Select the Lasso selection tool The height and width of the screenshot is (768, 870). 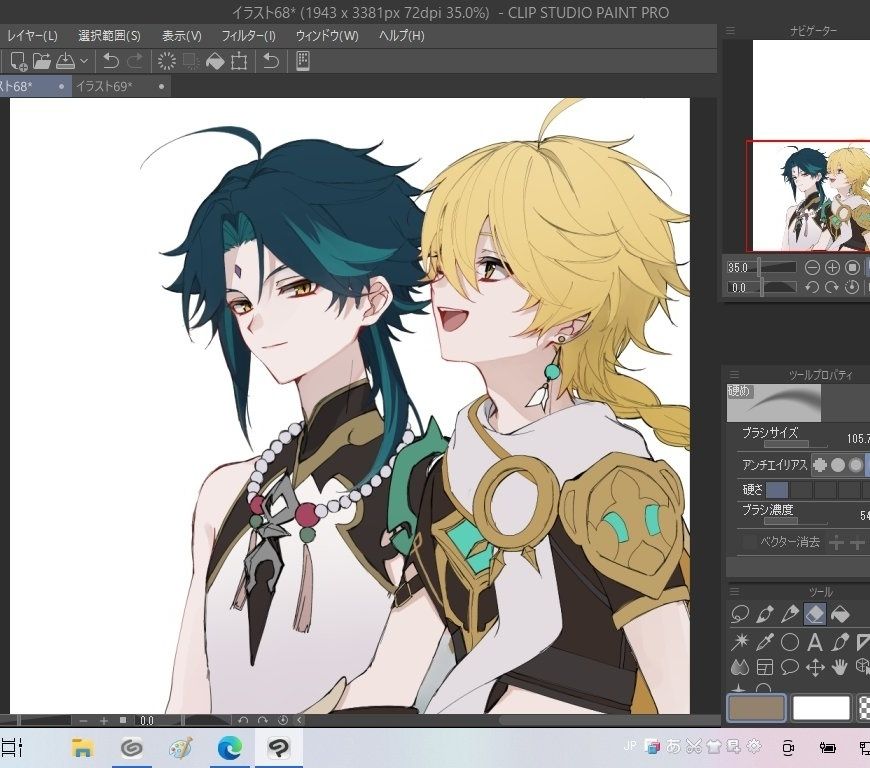pyautogui.click(x=740, y=614)
